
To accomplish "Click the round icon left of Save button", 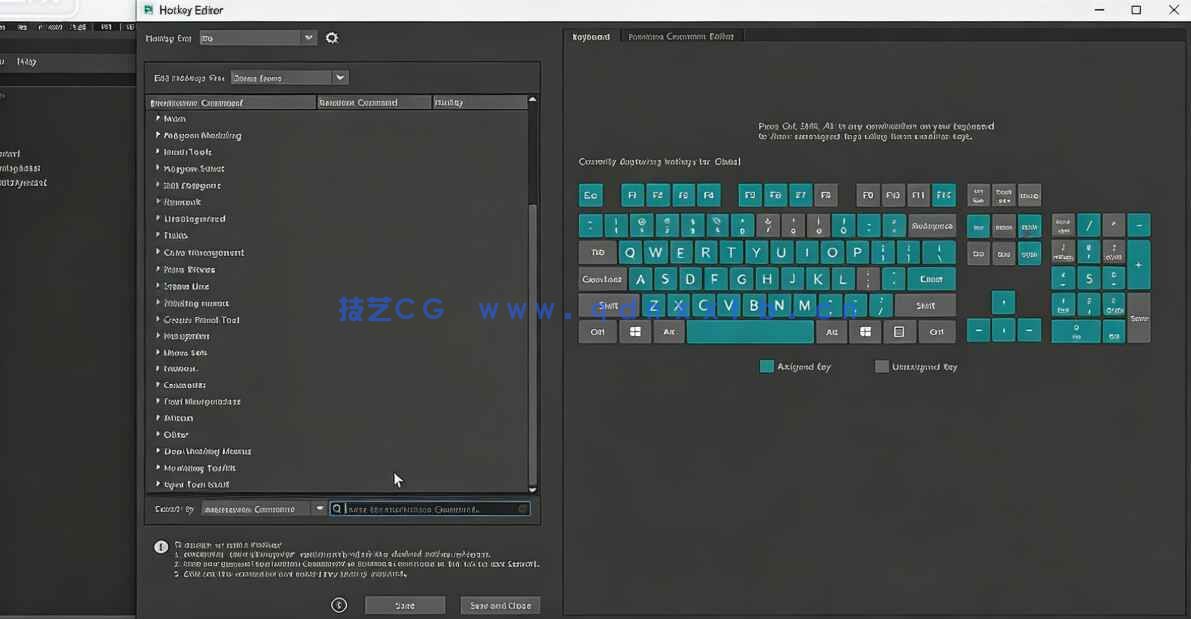I will pos(339,605).
